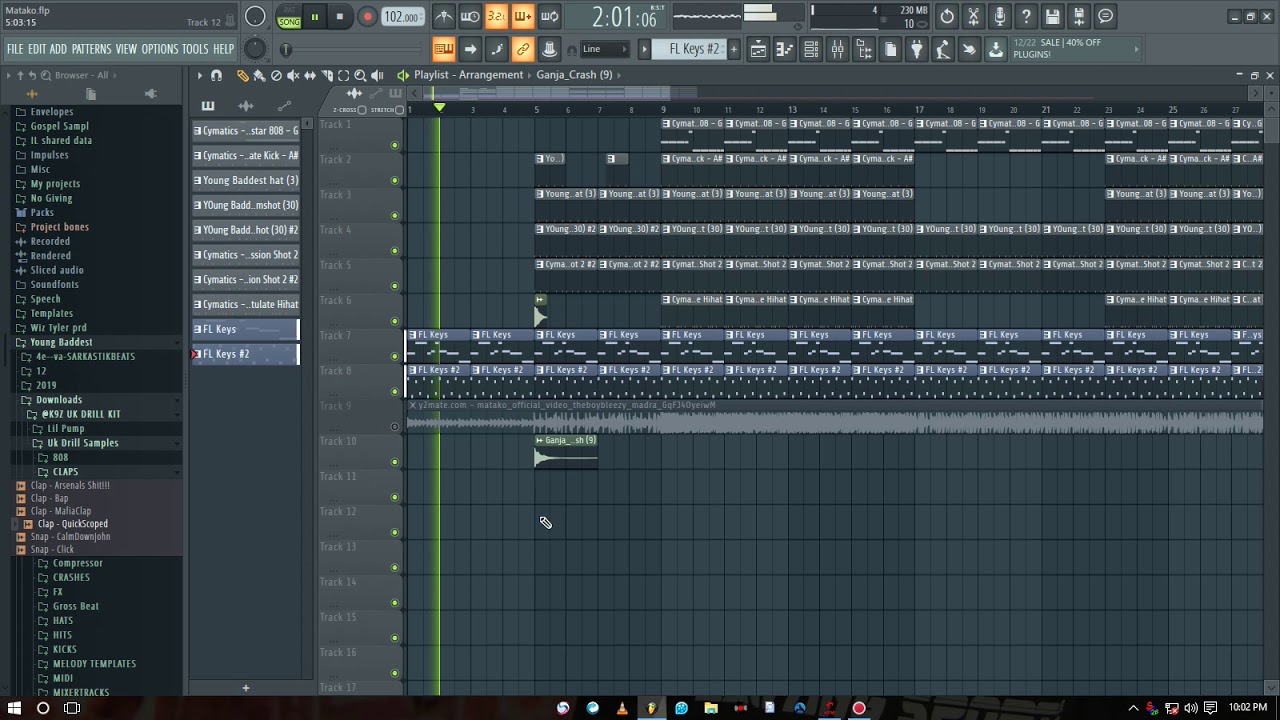Mute Track 10 using its green light
The width and height of the screenshot is (1280, 720).
click(x=394, y=462)
